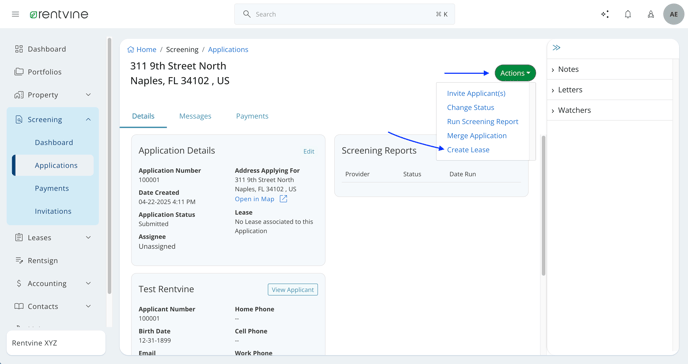The image size is (688, 364).
Task: Select Create Lease from Actions menu
Action: point(468,150)
